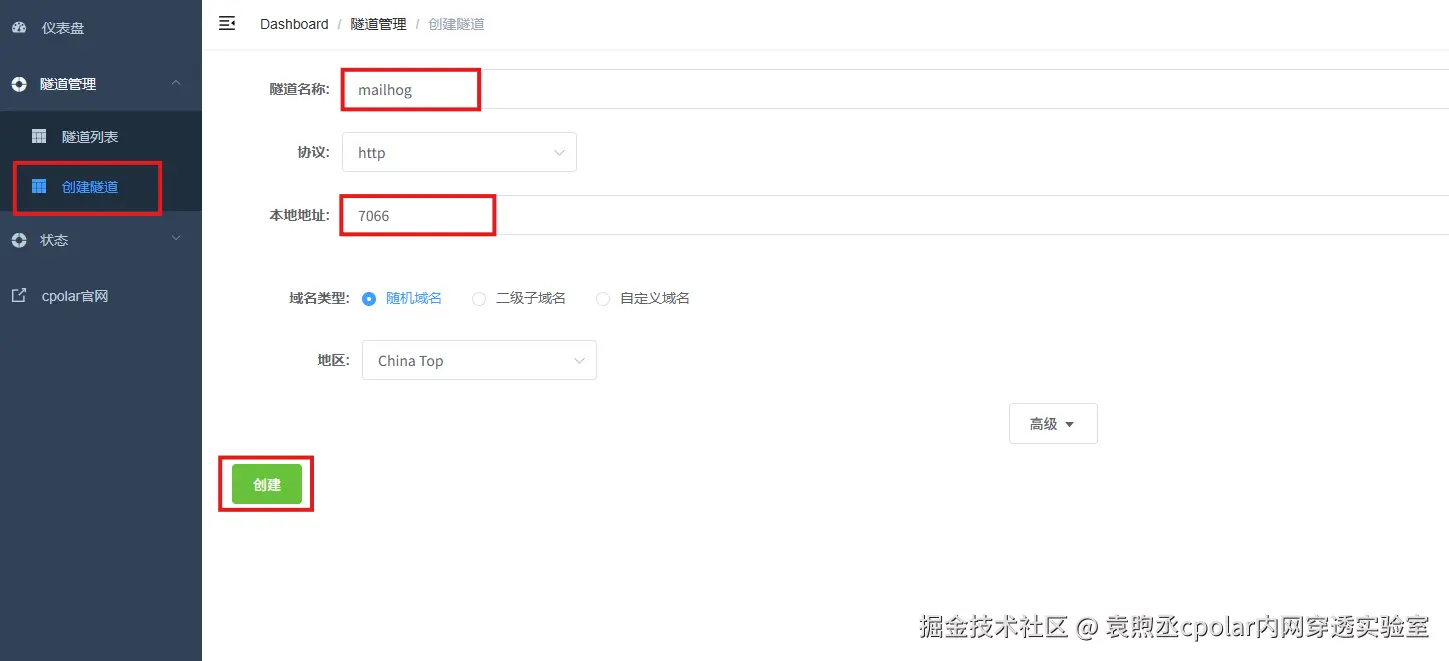Click the green 创建 button

coord(267,484)
